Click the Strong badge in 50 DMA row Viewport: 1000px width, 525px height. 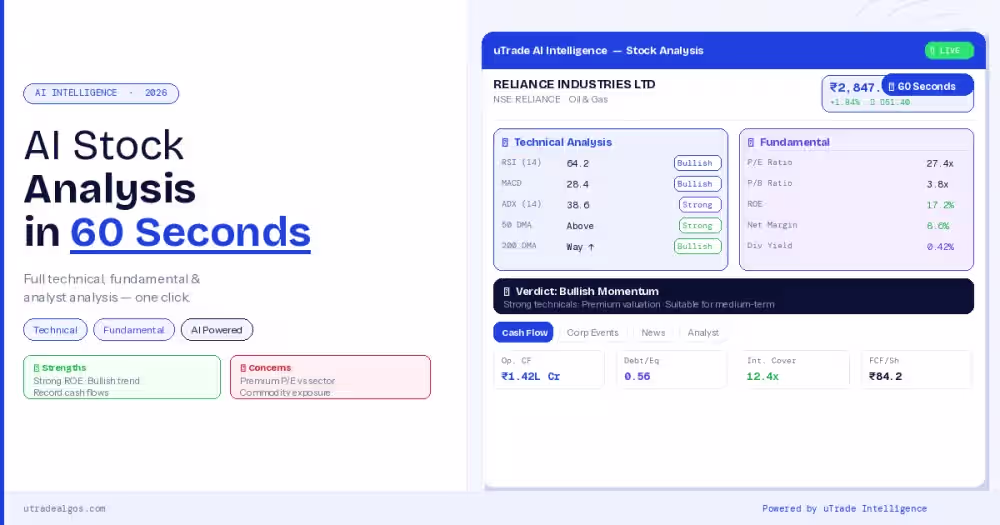coord(700,225)
